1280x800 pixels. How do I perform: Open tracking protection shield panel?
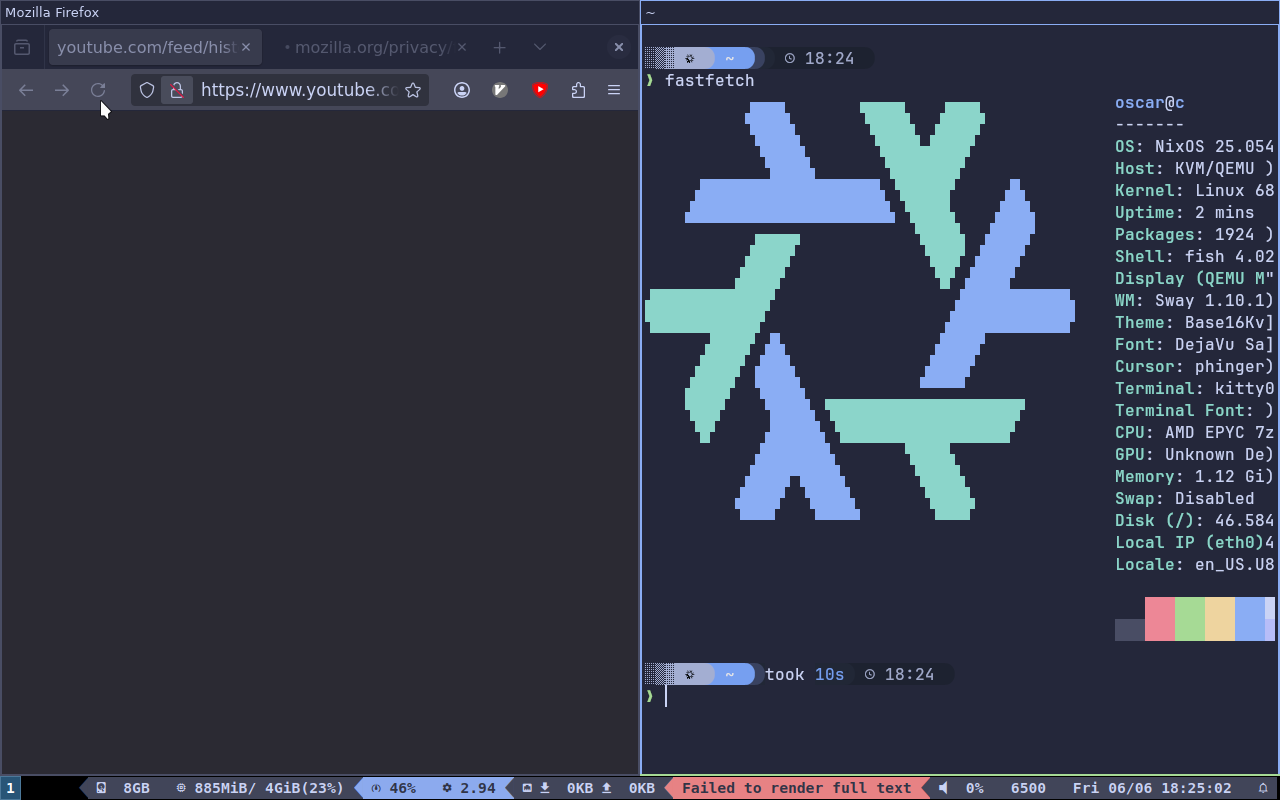(x=147, y=90)
